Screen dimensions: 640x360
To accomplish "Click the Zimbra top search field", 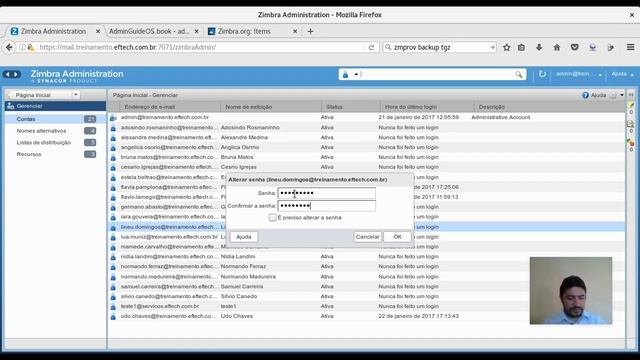I will [x=437, y=75].
